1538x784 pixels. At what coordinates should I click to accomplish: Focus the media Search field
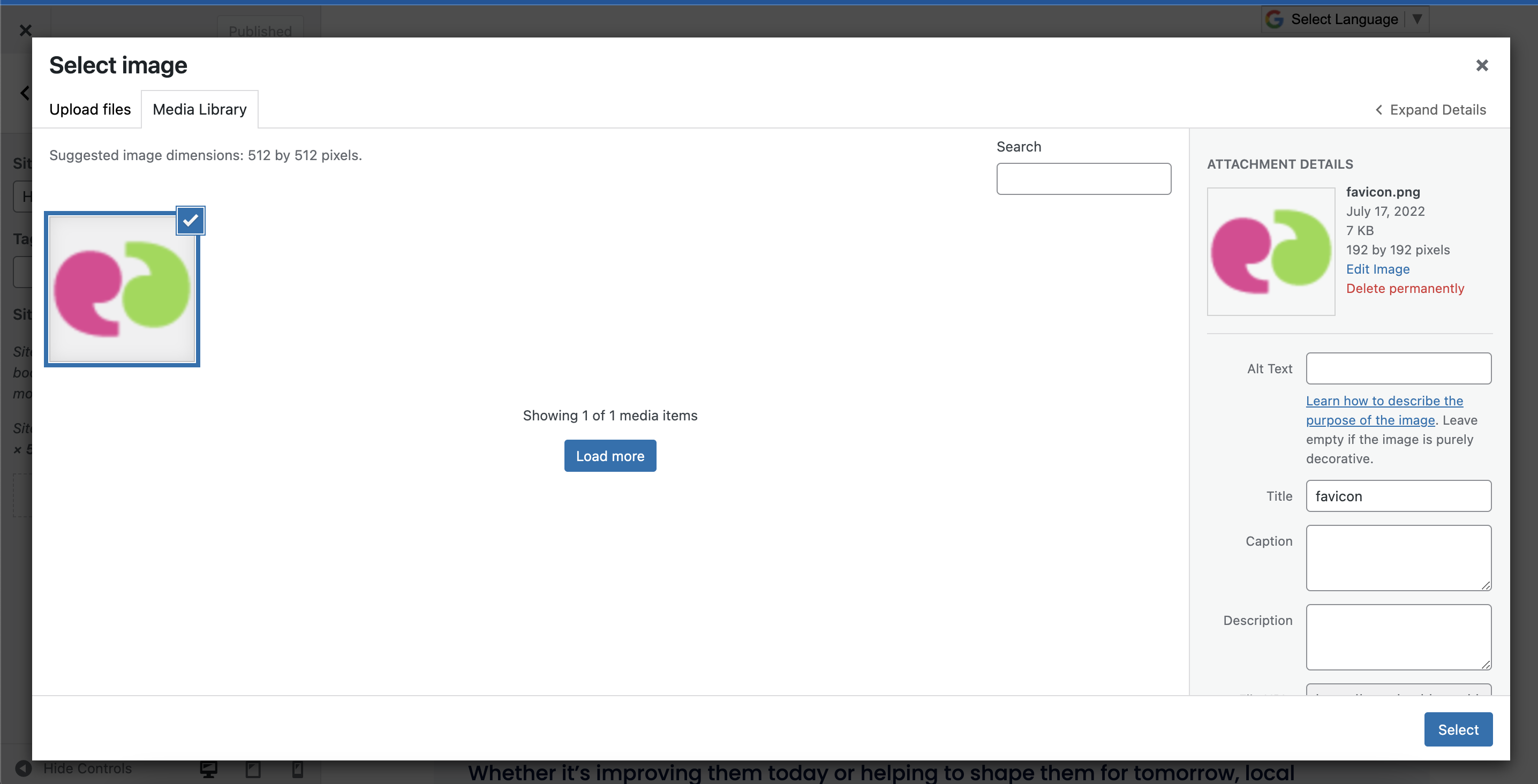1083,178
